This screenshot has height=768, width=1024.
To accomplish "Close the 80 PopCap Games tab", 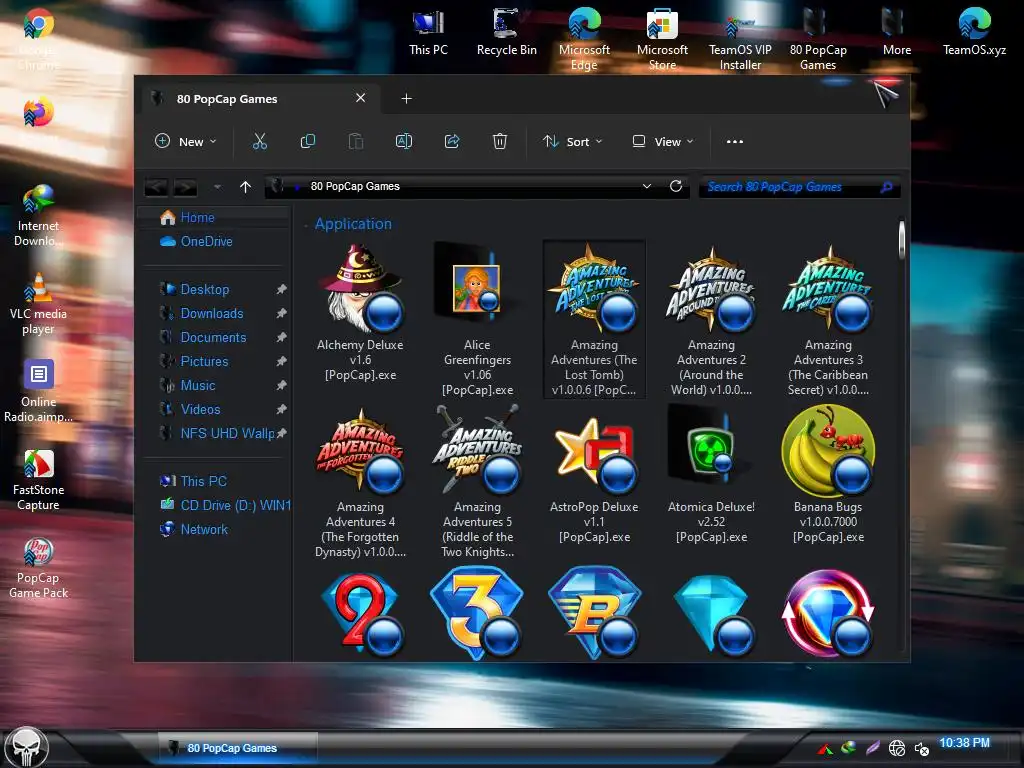I will [x=360, y=98].
